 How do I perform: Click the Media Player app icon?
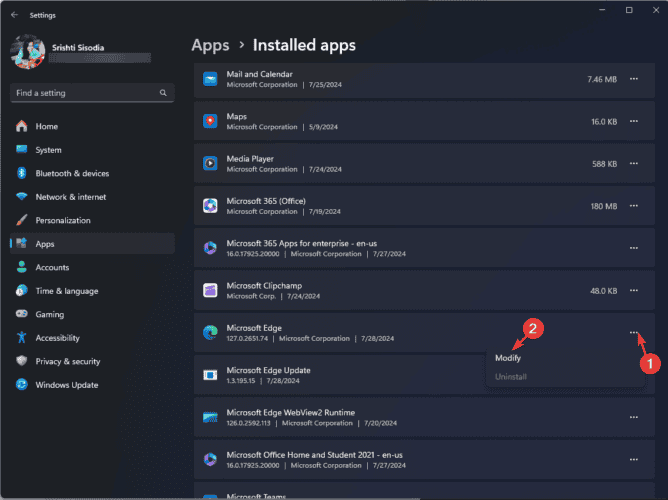[x=210, y=163]
